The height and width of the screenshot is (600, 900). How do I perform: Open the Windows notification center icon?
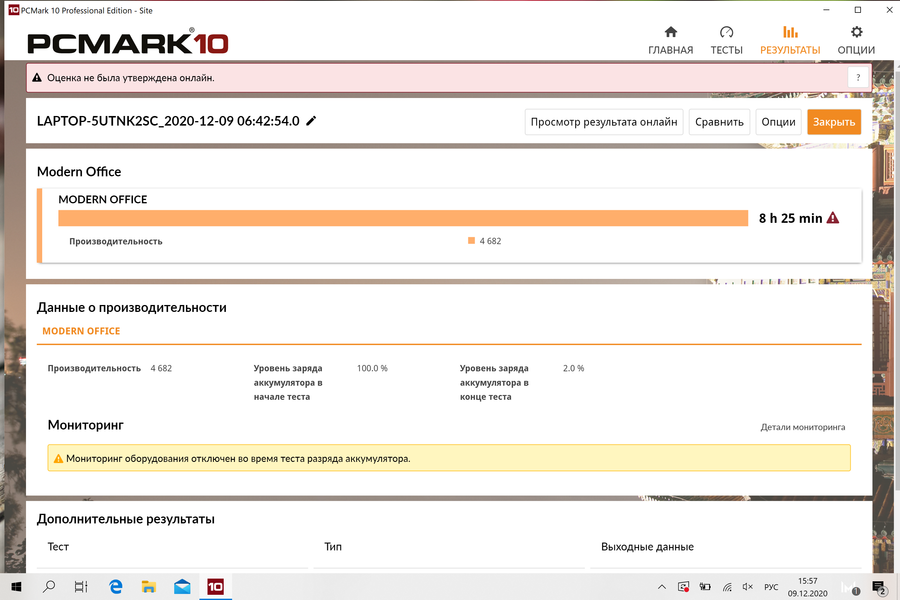click(x=880, y=587)
